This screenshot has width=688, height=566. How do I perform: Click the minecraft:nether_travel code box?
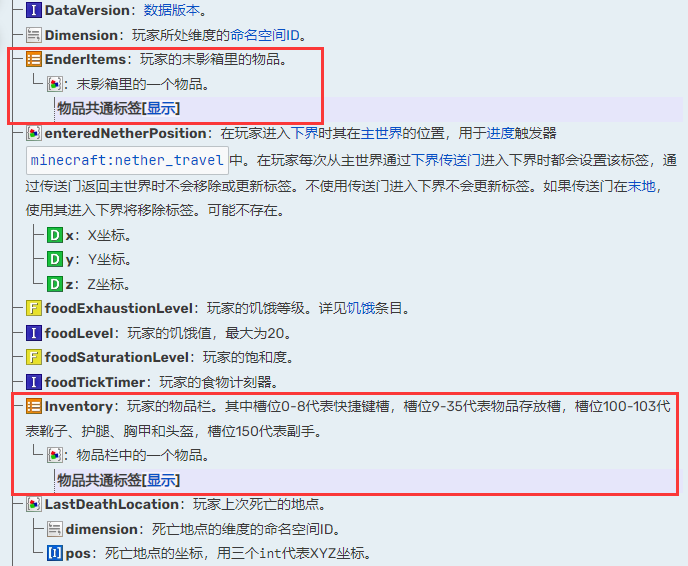(127, 161)
